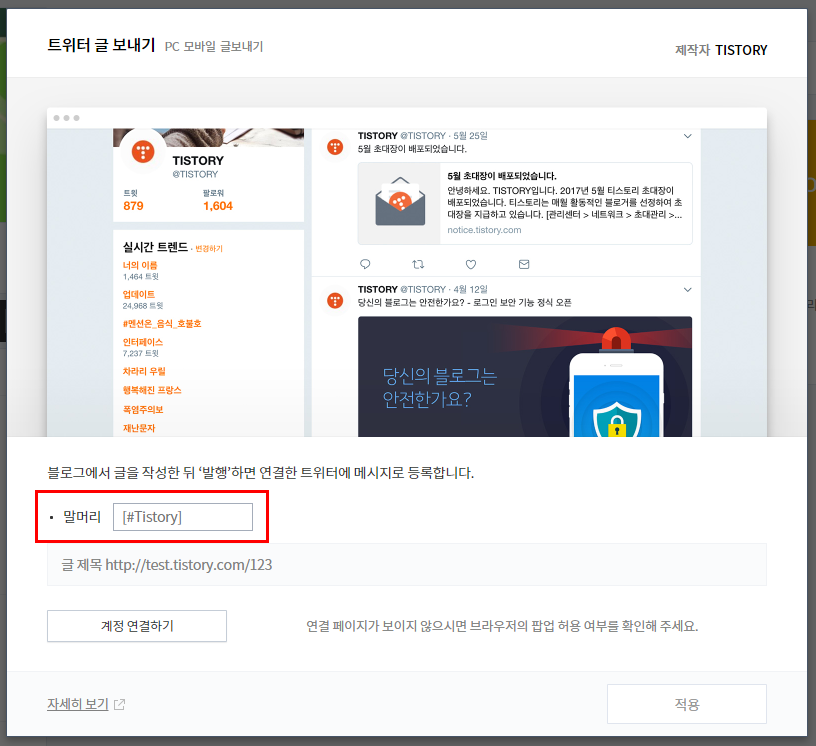Expand the chevron on the 5월 25일 tweet

(687, 136)
